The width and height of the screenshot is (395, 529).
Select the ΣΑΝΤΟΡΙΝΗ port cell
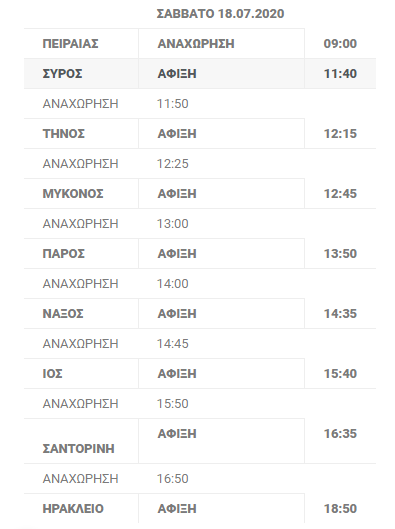click(x=81, y=441)
